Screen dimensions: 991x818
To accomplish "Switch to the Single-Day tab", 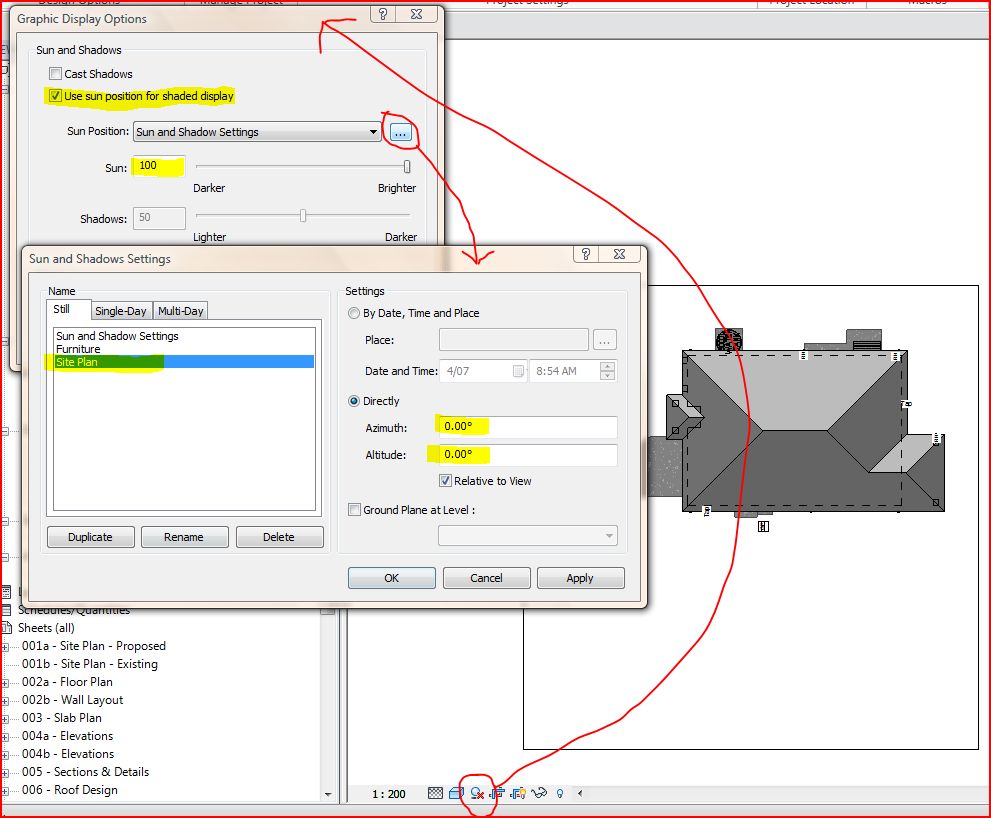I will coord(121,311).
